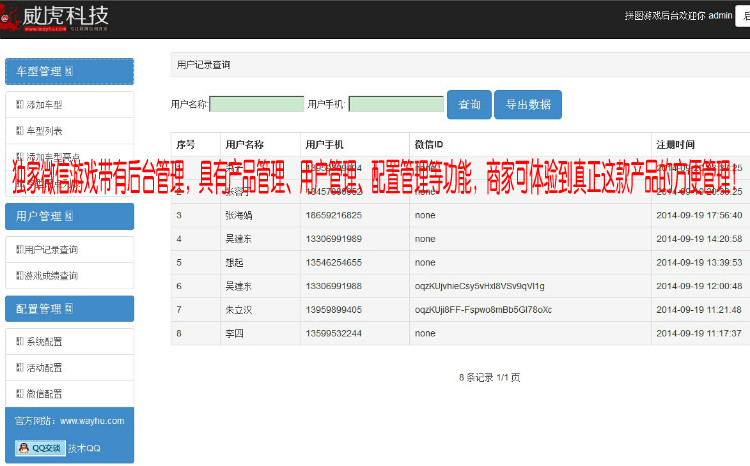750x466 pixels.
Task: Click the icon beside 系统配置
Action: click(20, 342)
